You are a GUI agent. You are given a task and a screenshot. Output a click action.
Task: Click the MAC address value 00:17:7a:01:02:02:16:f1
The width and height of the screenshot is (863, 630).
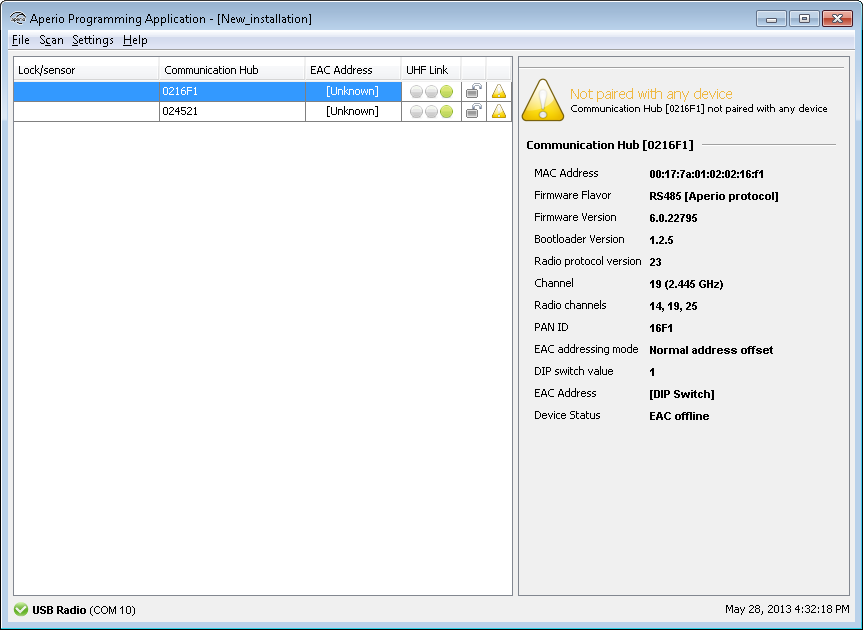pyautogui.click(x=707, y=174)
